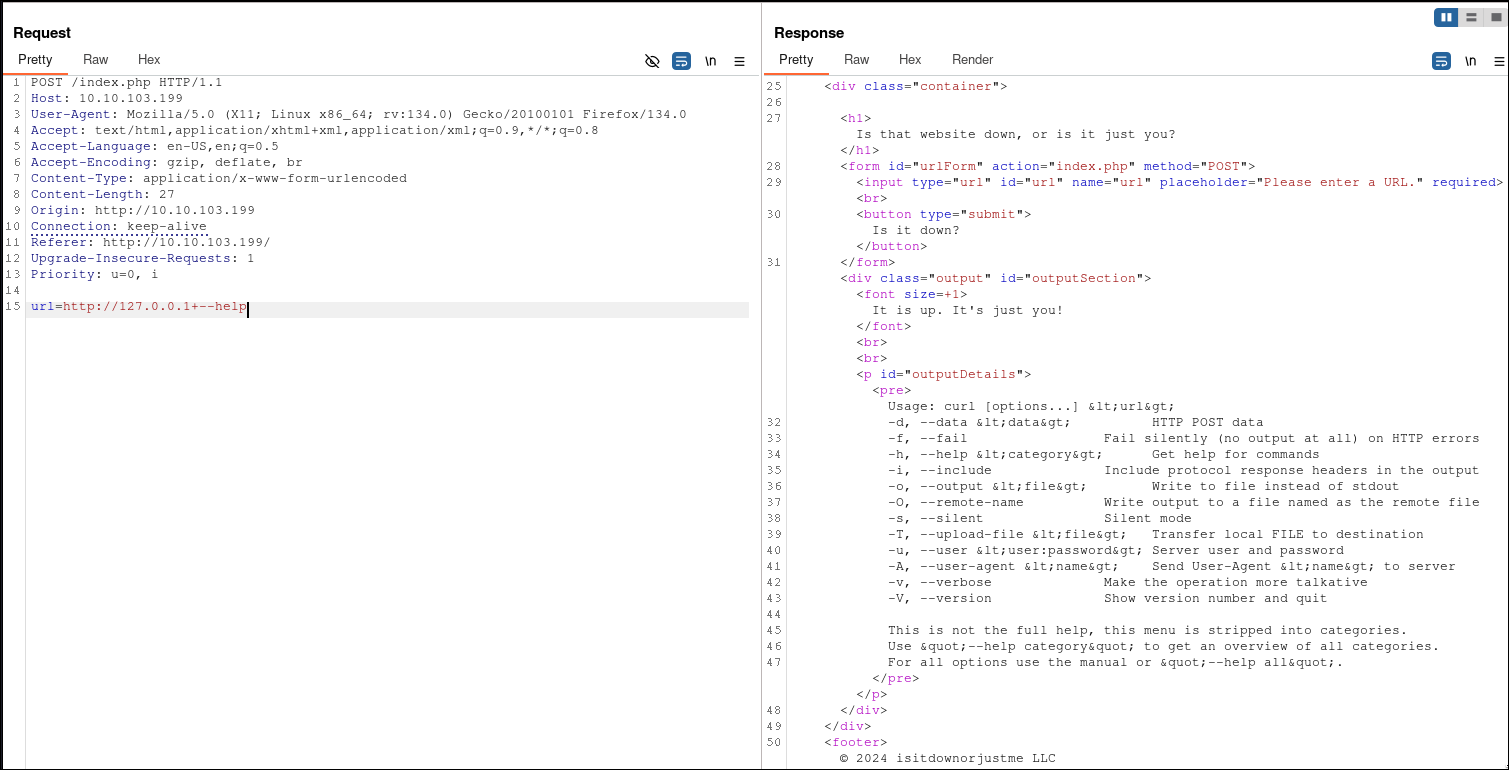
Task: Click the Accept: text/html header line
Action: pyautogui.click(x=315, y=130)
